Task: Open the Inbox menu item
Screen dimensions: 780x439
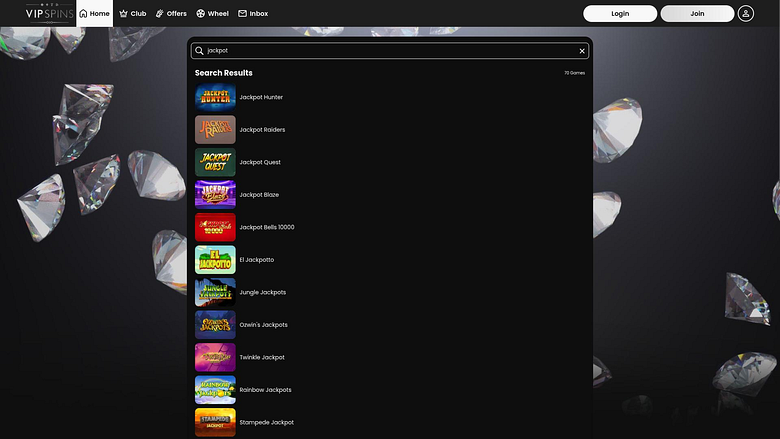Action: coord(253,13)
